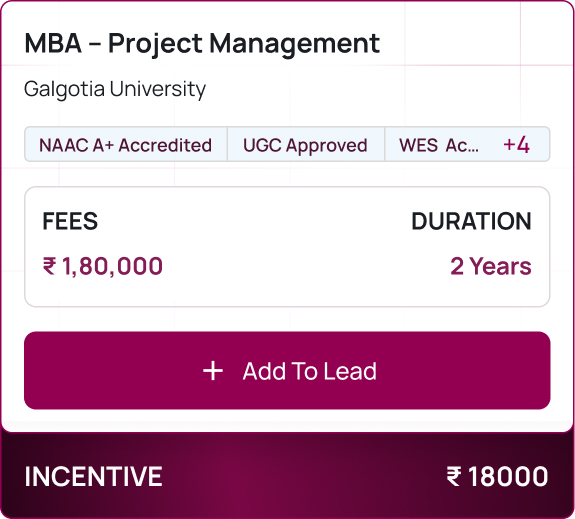
Task: Open the MBA – Project Management course title
Action: [202, 44]
